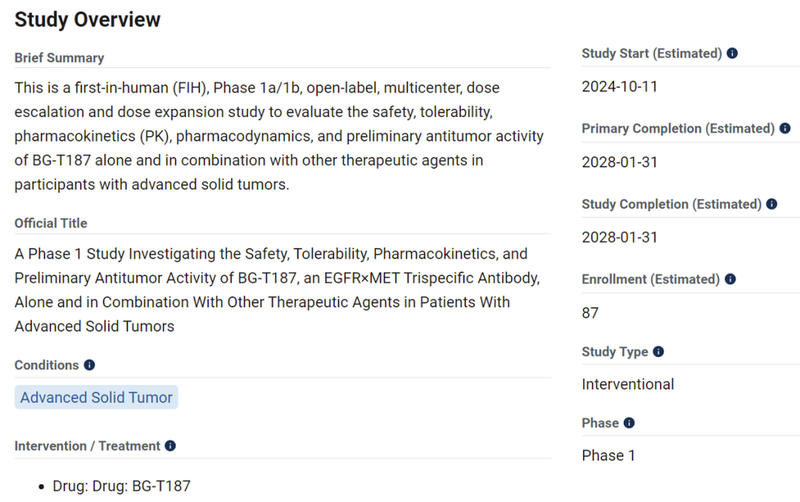Click the 2024-10-11 study start date
800x502 pixels.
click(x=619, y=86)
